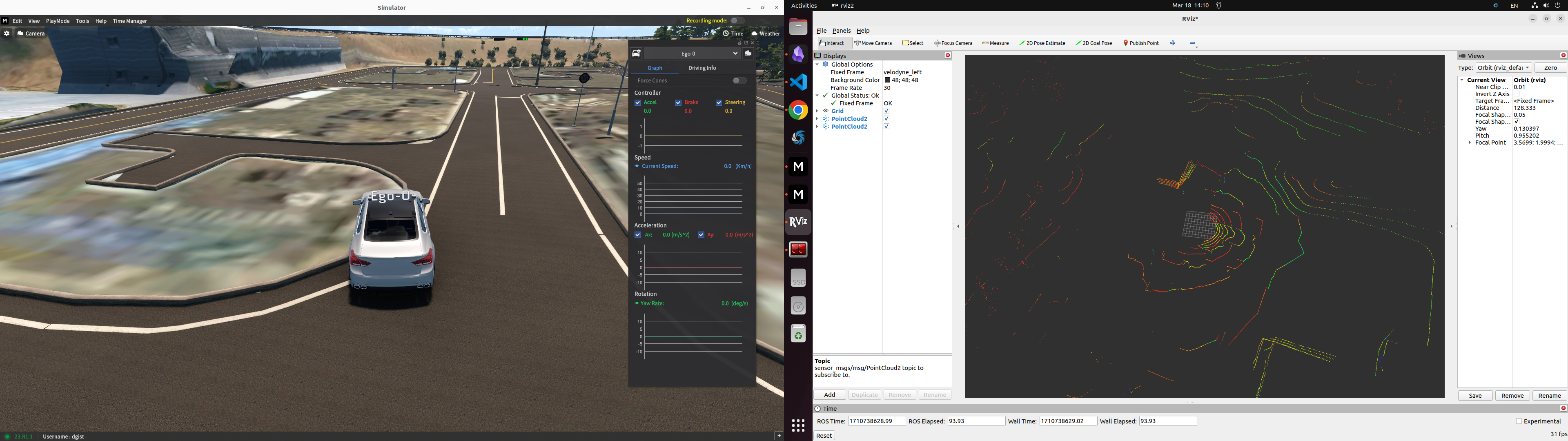This screenshot has width=1568, height=441.
Task: Switch to the Driving Info tab
Action: click(702, 68)
